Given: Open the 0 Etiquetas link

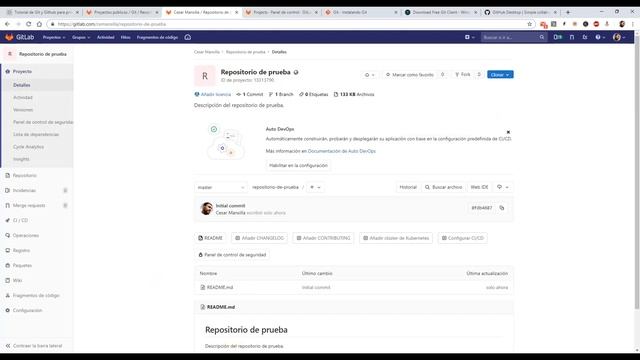Looking at the screenshot, I should click(313, 94).
